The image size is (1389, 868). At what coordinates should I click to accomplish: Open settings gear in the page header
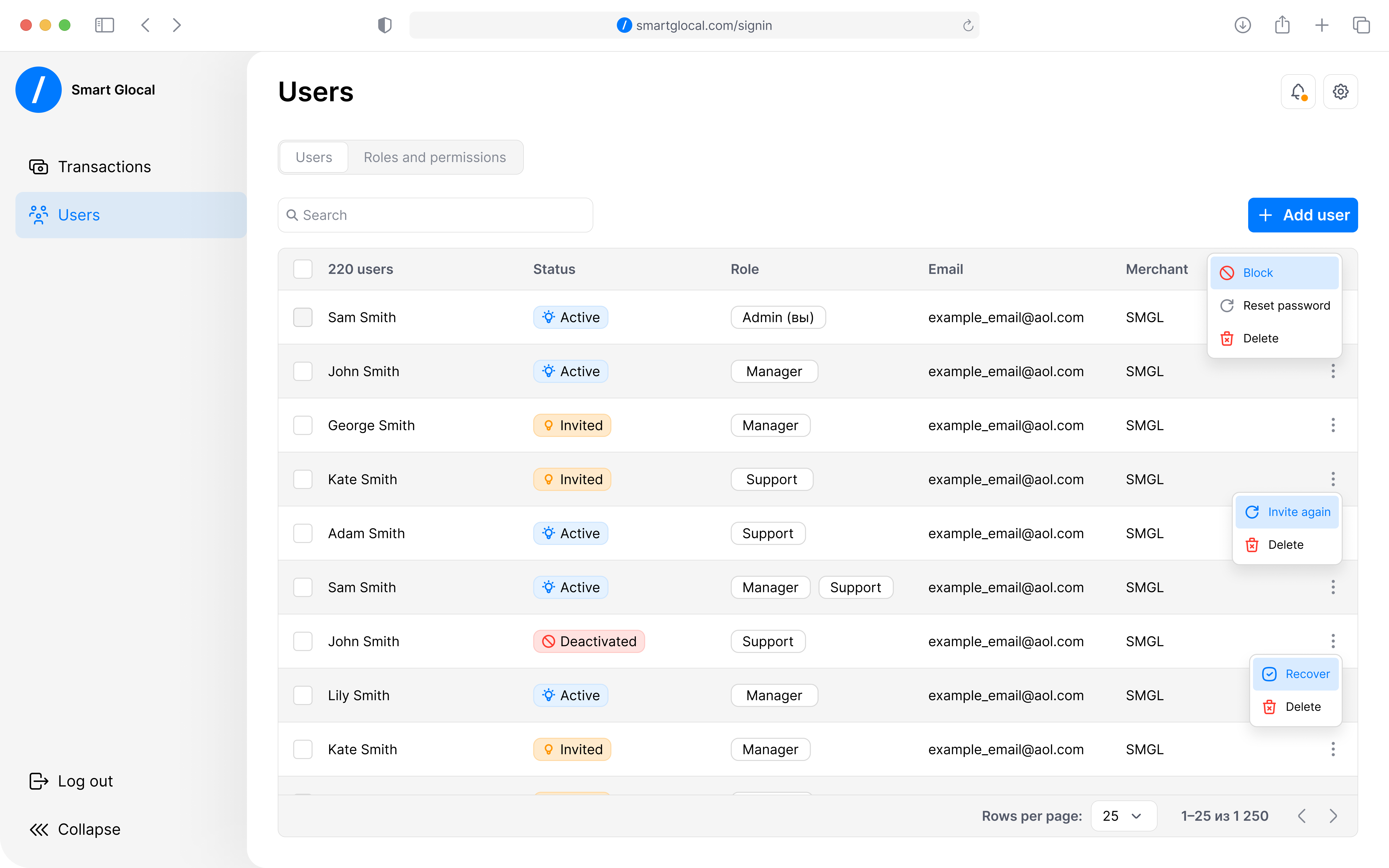(1340, 91)
